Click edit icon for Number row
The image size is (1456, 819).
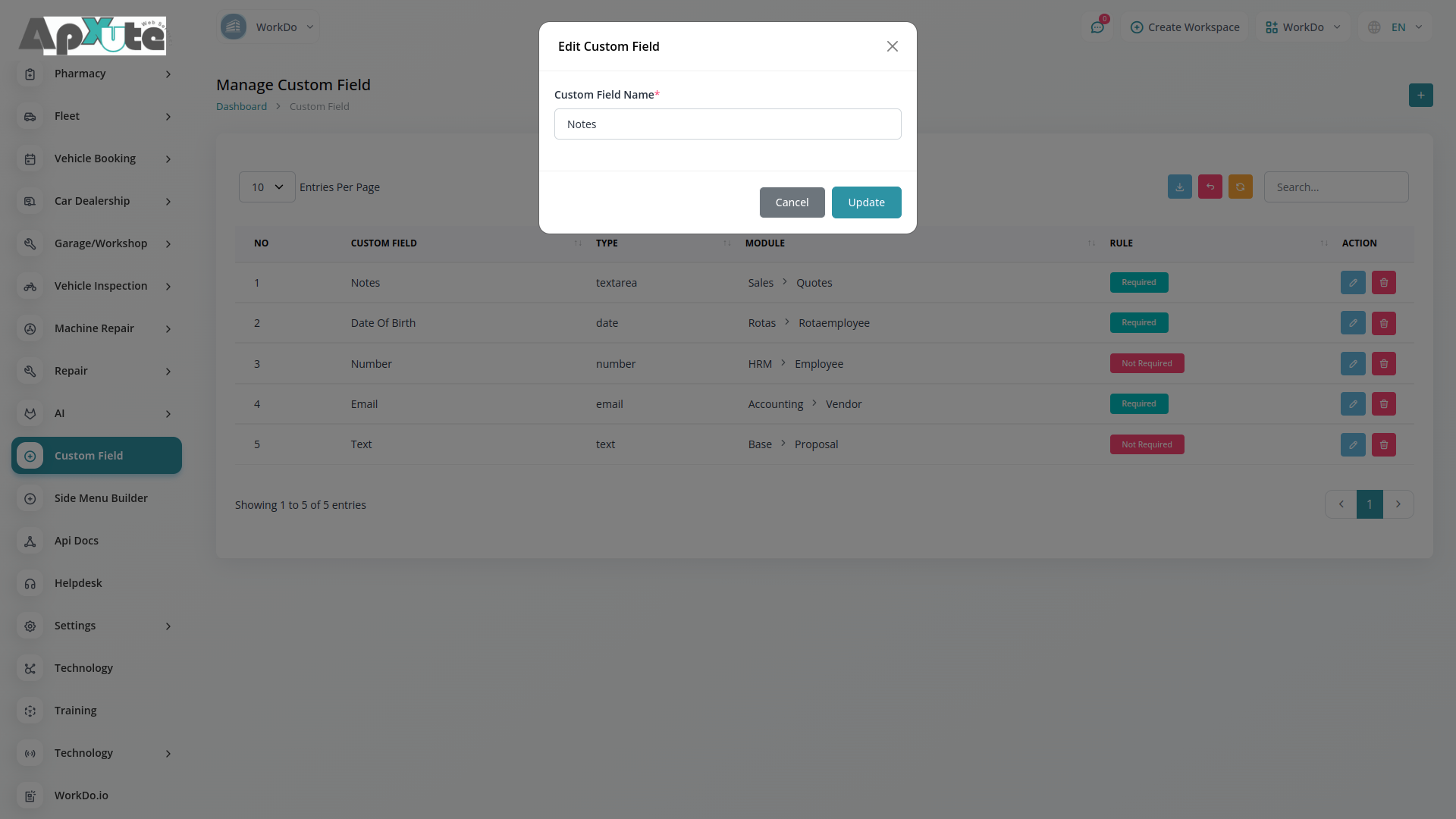click(1352, 364)
